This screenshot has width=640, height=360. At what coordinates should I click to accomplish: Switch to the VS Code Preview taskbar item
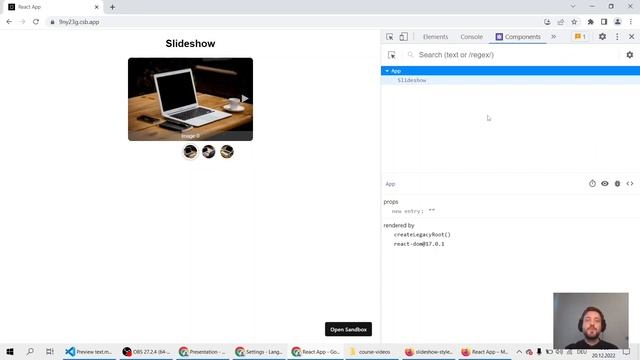point(89,351)
